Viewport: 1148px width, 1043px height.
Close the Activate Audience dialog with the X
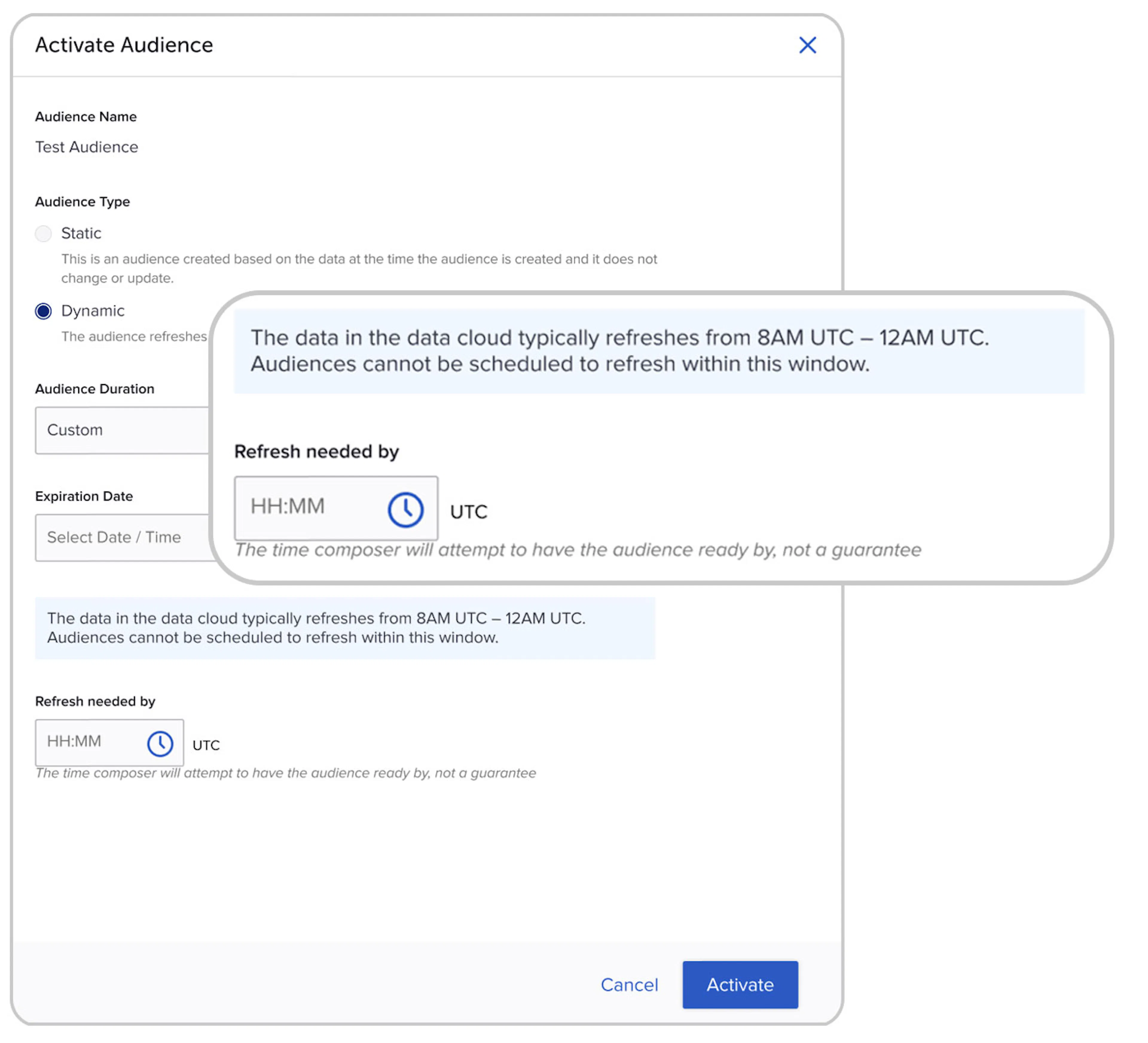point(807,45)
